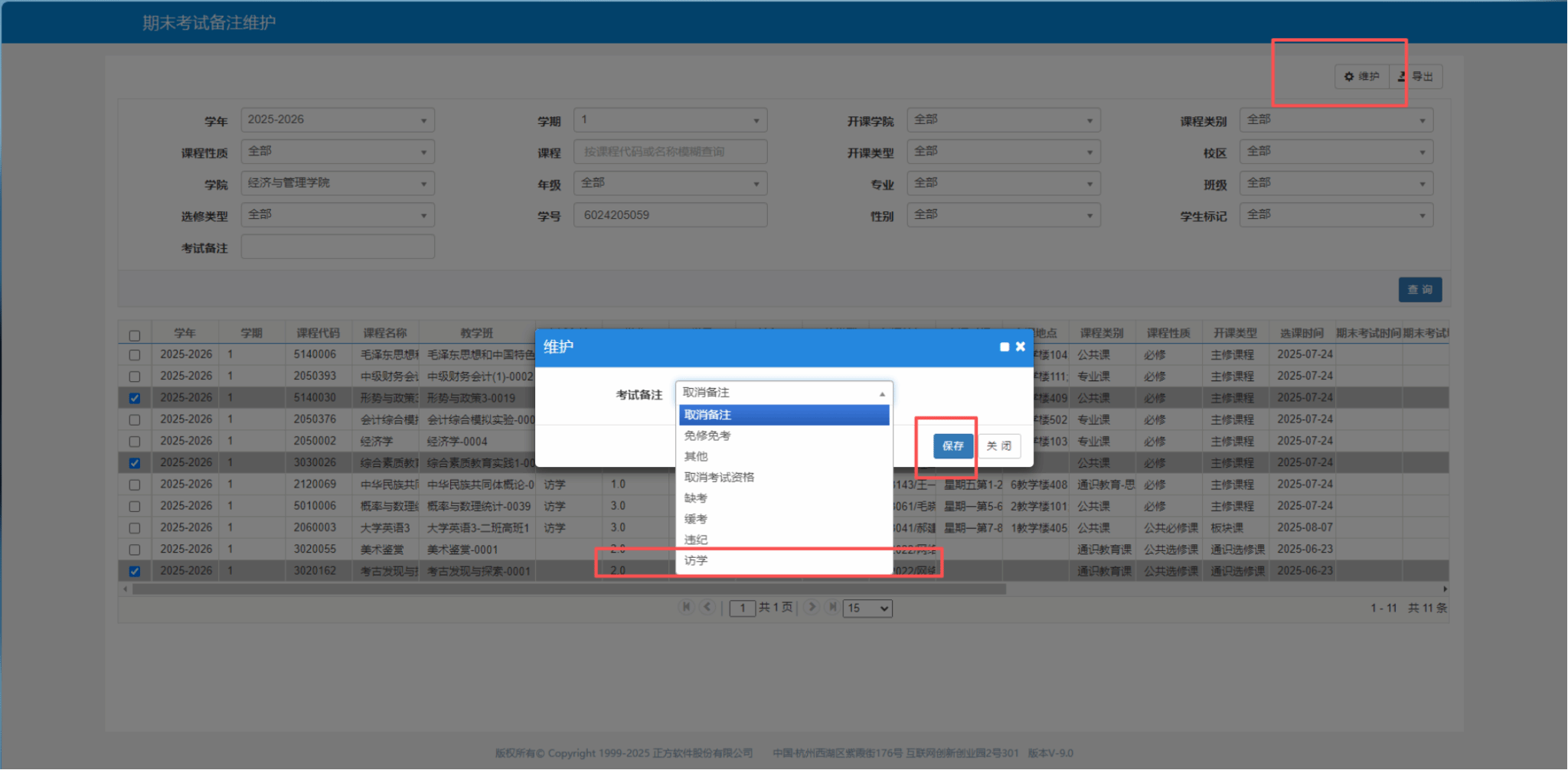Go to next page in pagination
Viewport: 1568px width, 770px height.
click(812, 607)
